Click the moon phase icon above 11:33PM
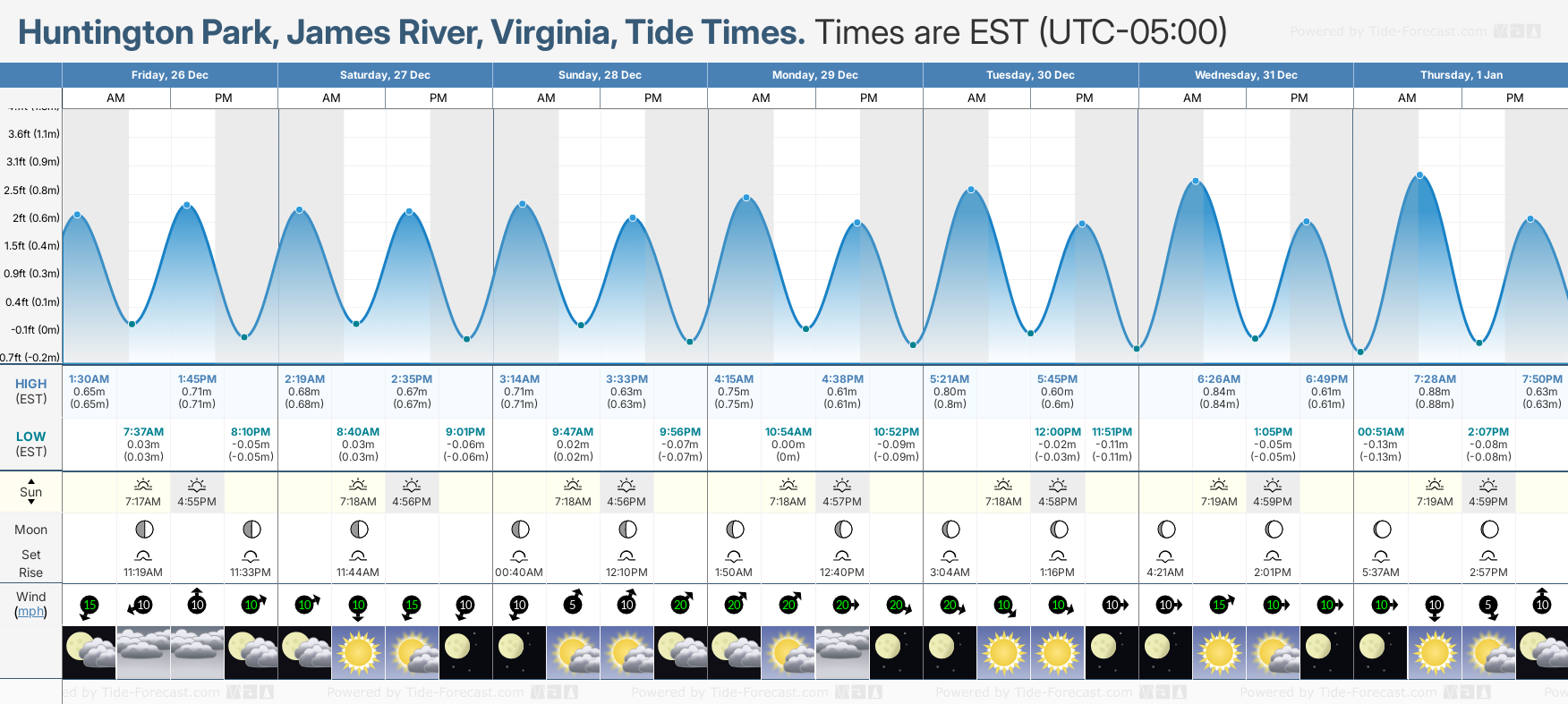Viewport: 1568px width, 704px height. tap(251, 530)
